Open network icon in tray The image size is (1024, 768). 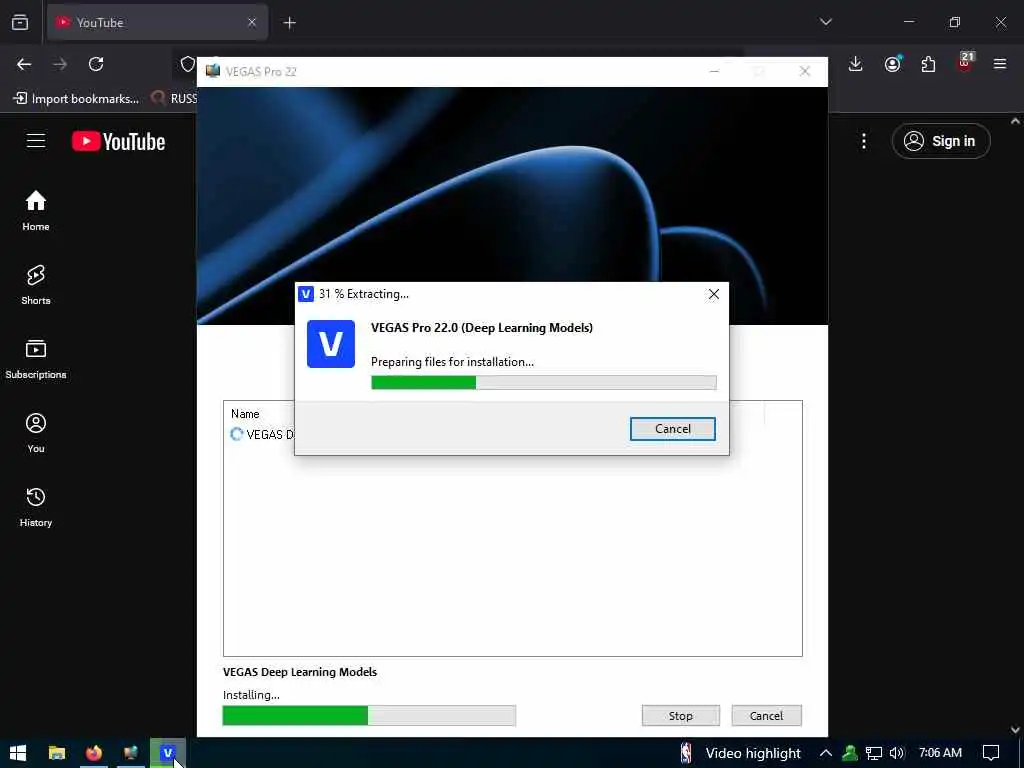tap(874, 753)
